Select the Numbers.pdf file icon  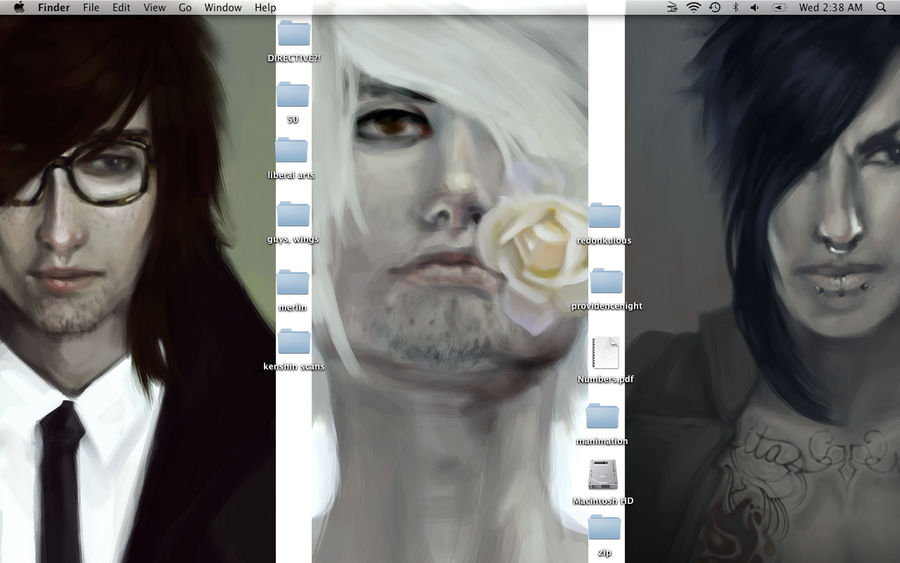tap(606, 352)
